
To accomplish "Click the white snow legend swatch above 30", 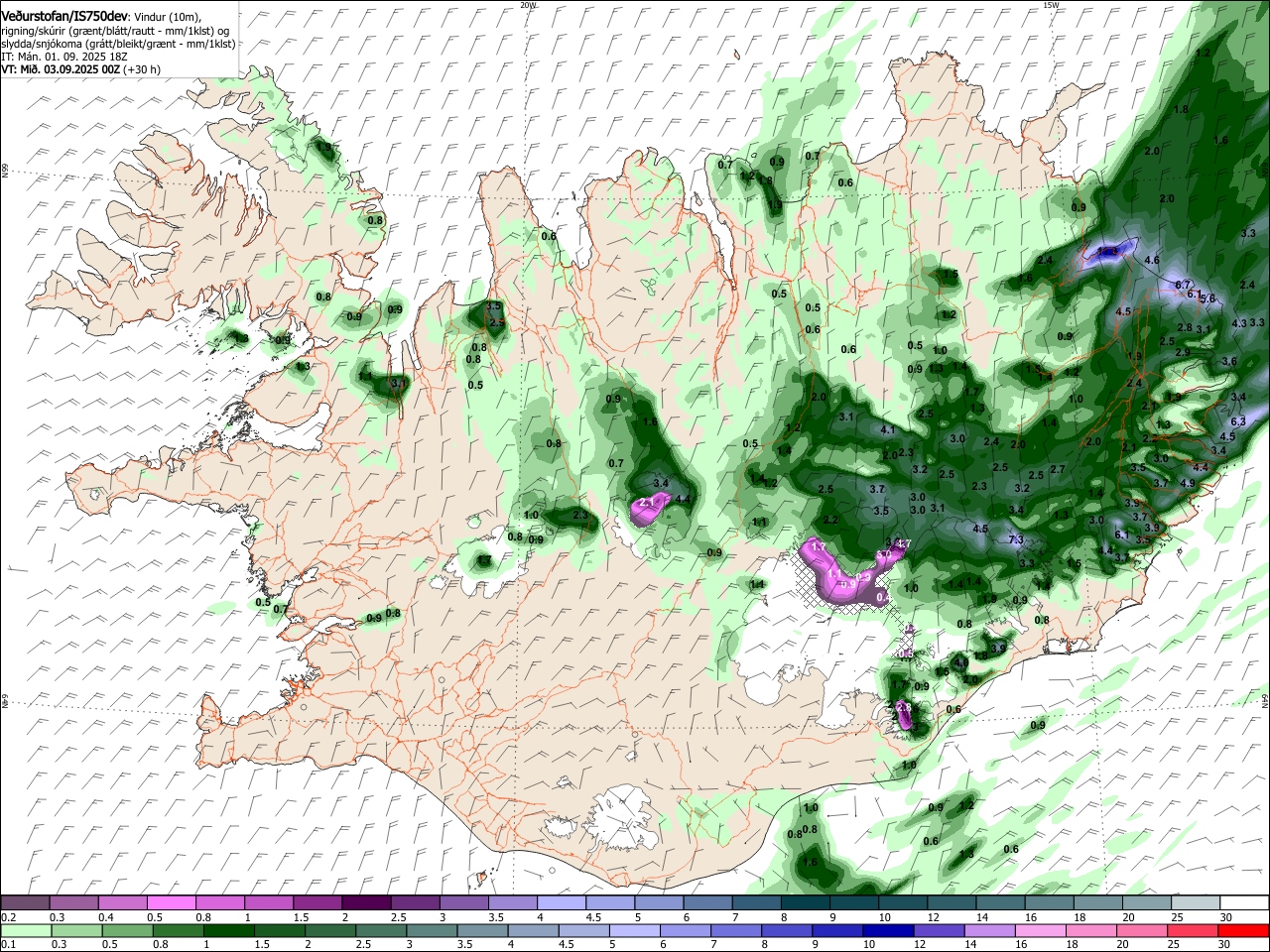I will (x=1244, y=903).
